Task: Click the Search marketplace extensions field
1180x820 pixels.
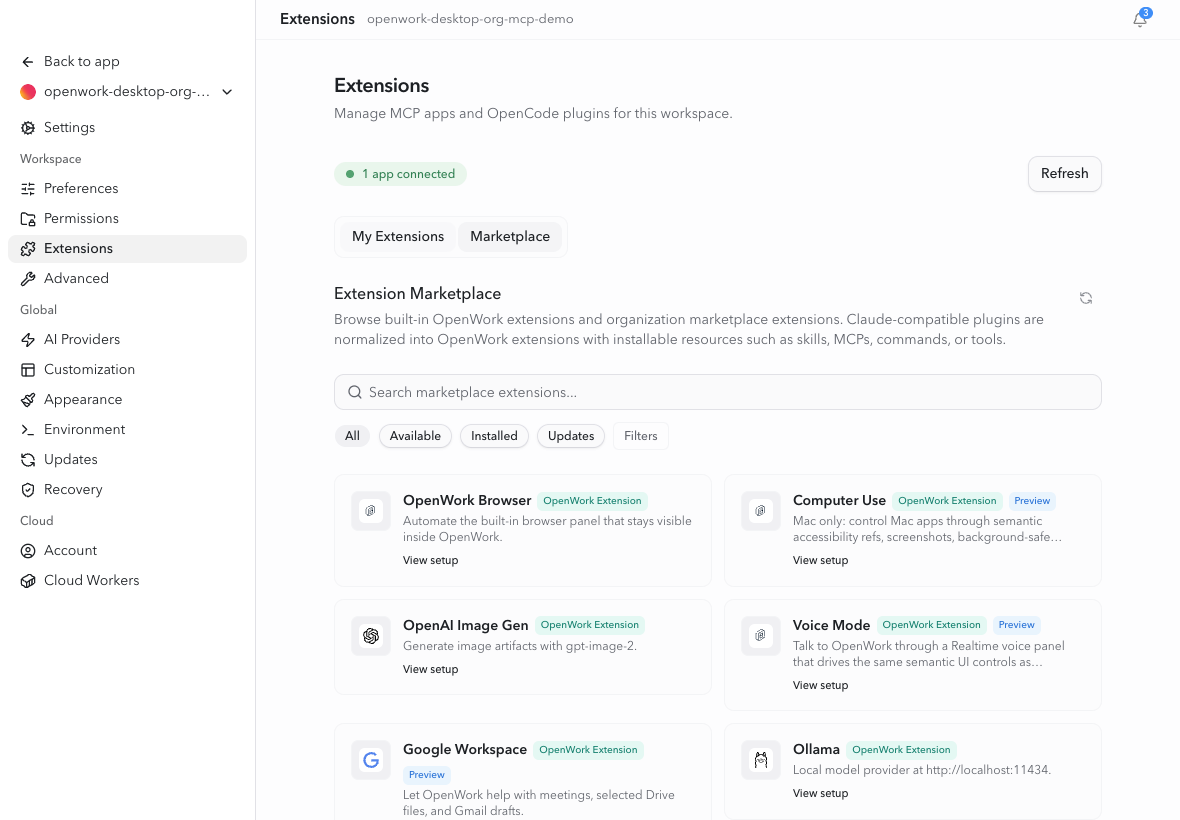Action: (717, 392)
